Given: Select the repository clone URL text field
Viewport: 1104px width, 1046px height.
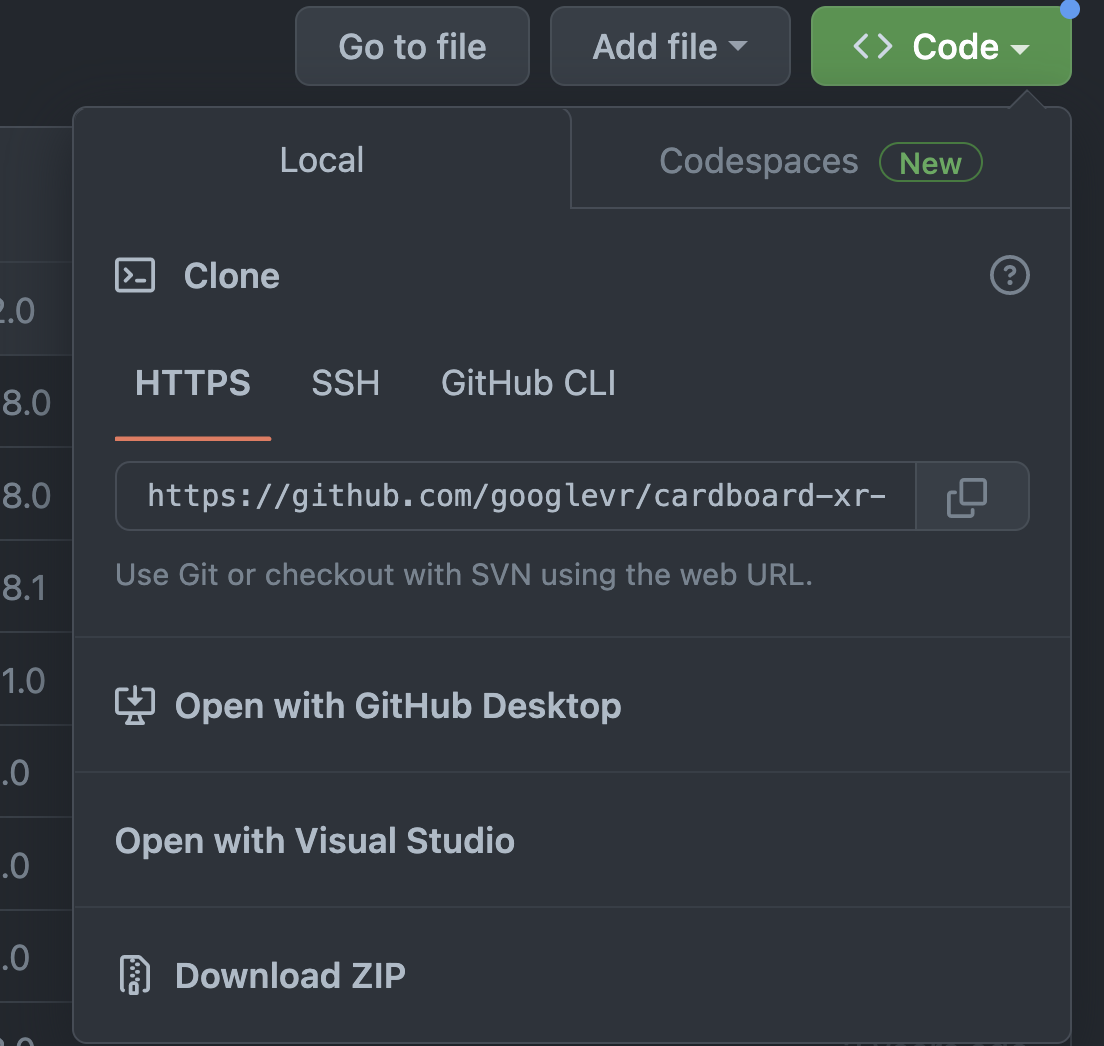Looking at the screenshot, I should click(515, 496).
